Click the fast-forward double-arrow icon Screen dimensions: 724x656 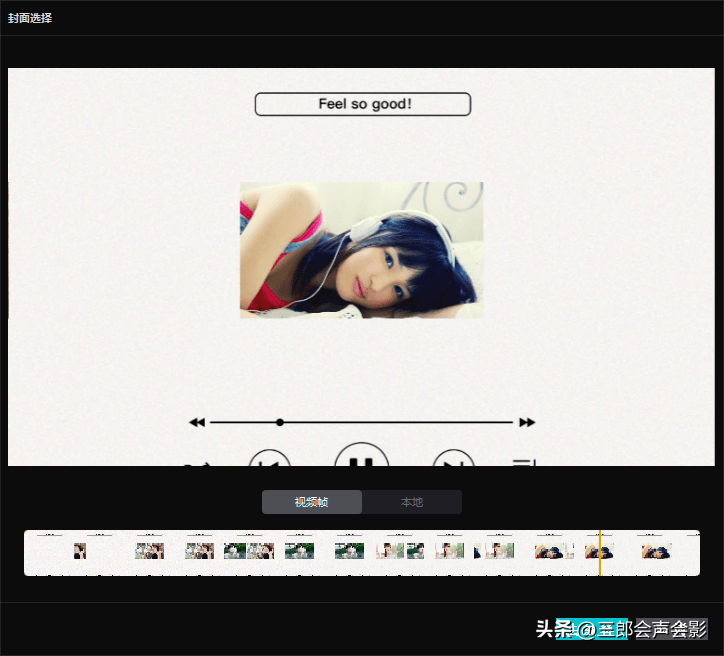pyautogui.click(x=527, y=423)
